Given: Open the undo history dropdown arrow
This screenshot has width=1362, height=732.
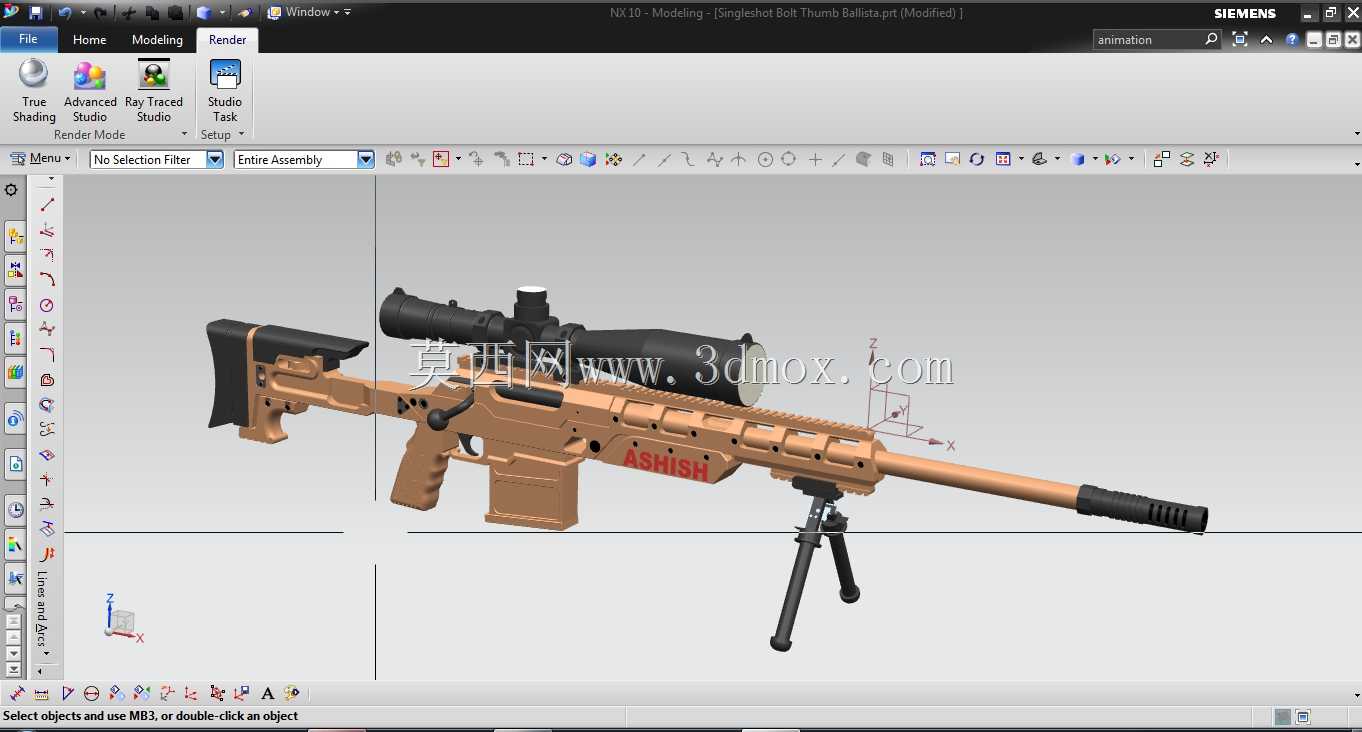Looking at the screenshot, I should click(x=82, y=13).
